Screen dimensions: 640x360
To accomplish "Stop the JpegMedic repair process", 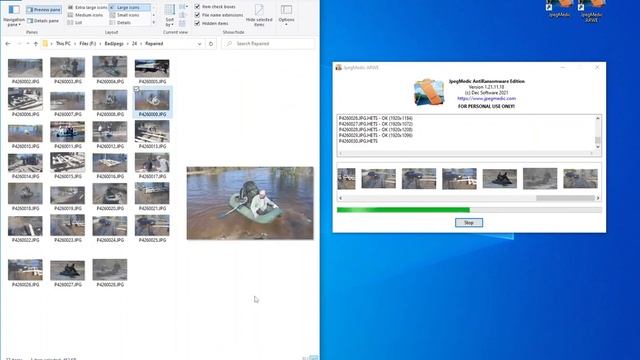I will (x=469, y=222).
